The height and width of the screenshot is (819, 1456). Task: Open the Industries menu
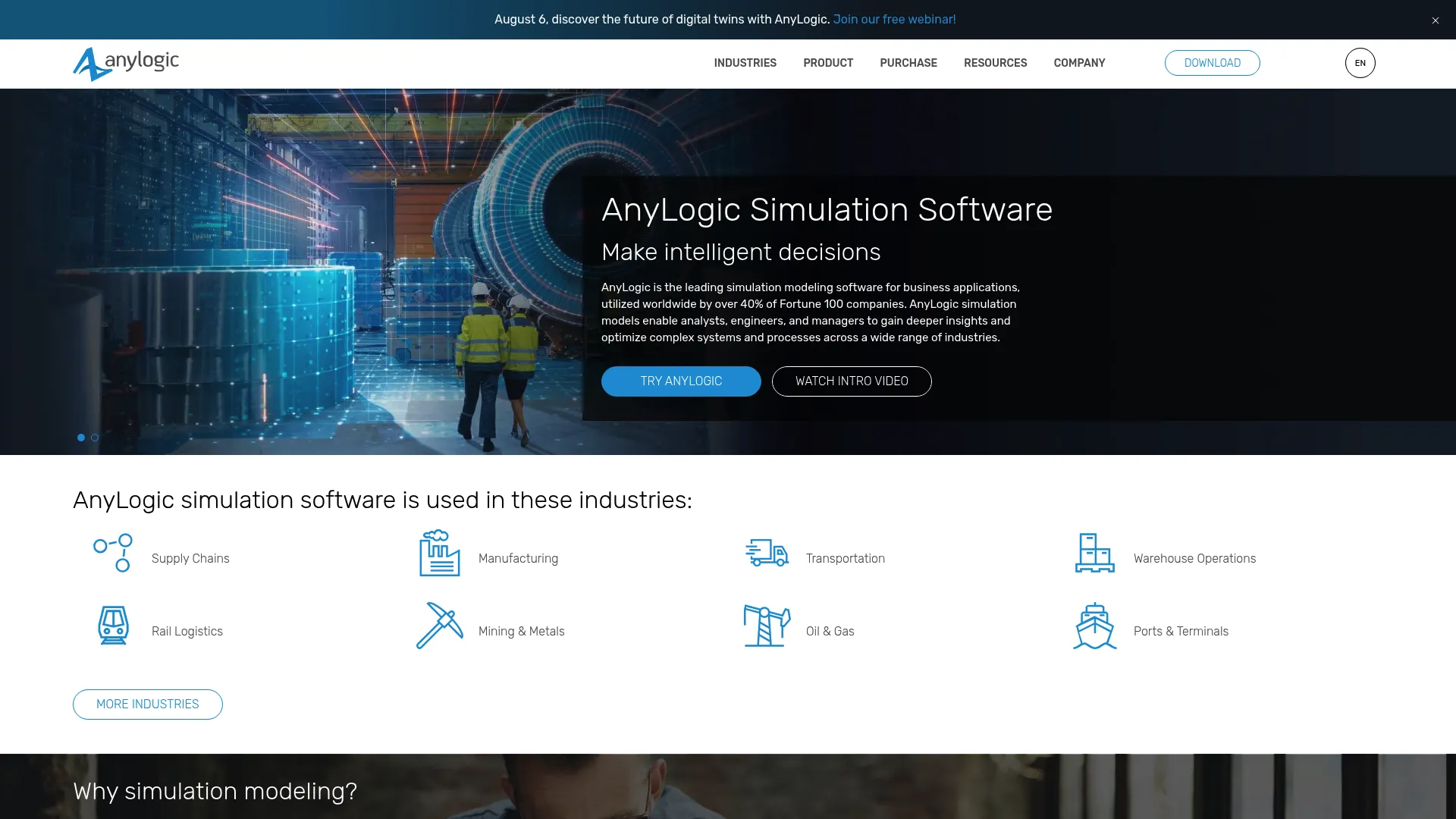745,63
